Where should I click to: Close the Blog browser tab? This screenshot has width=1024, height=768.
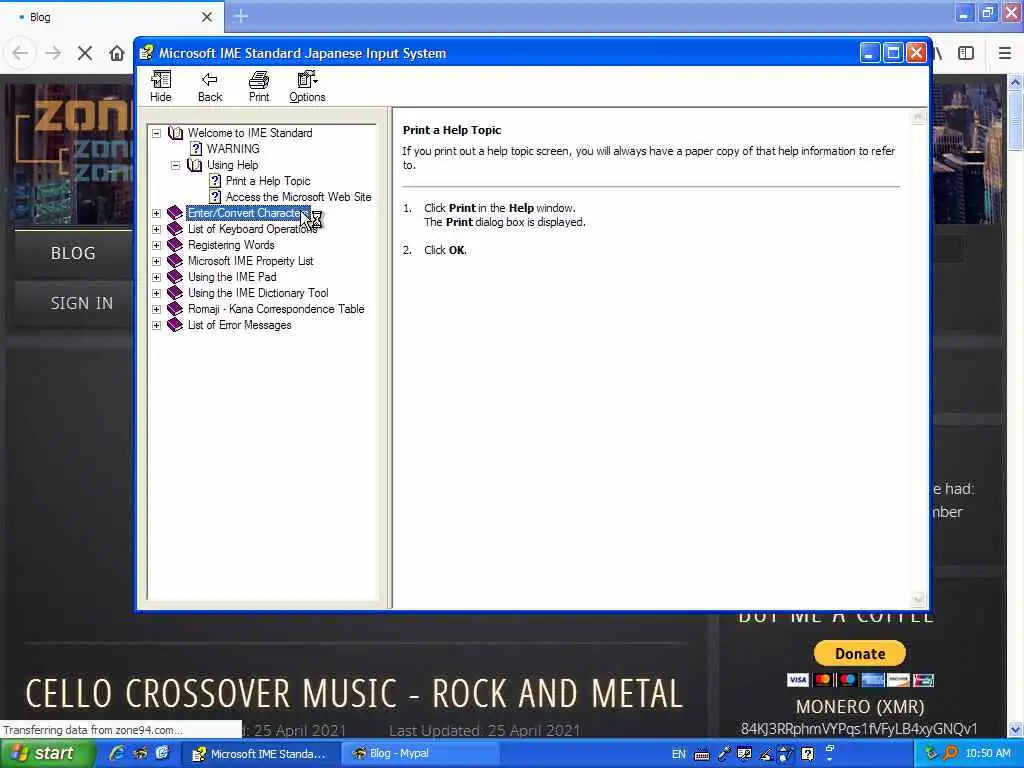(206, 17)
